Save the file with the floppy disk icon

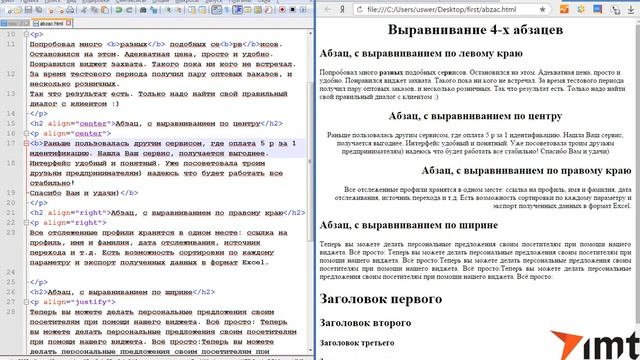[x=29, y=9]
